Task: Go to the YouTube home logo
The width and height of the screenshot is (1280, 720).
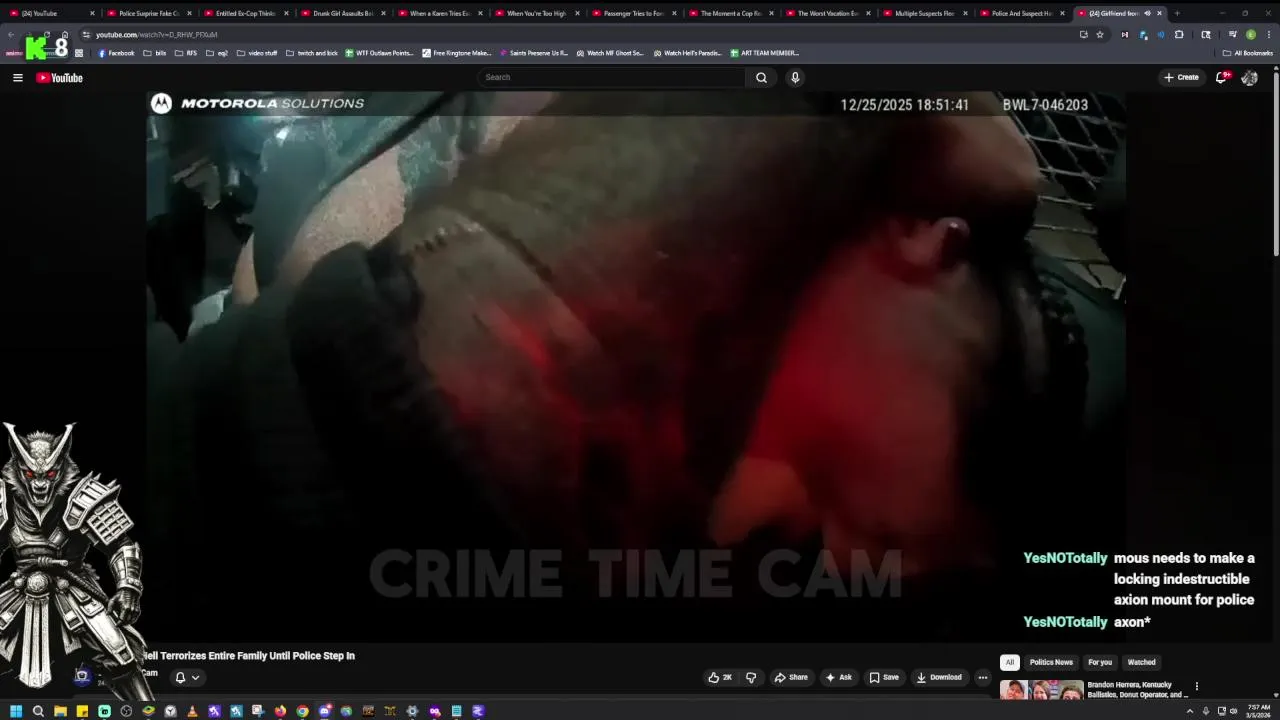Action: coord(60,77)
